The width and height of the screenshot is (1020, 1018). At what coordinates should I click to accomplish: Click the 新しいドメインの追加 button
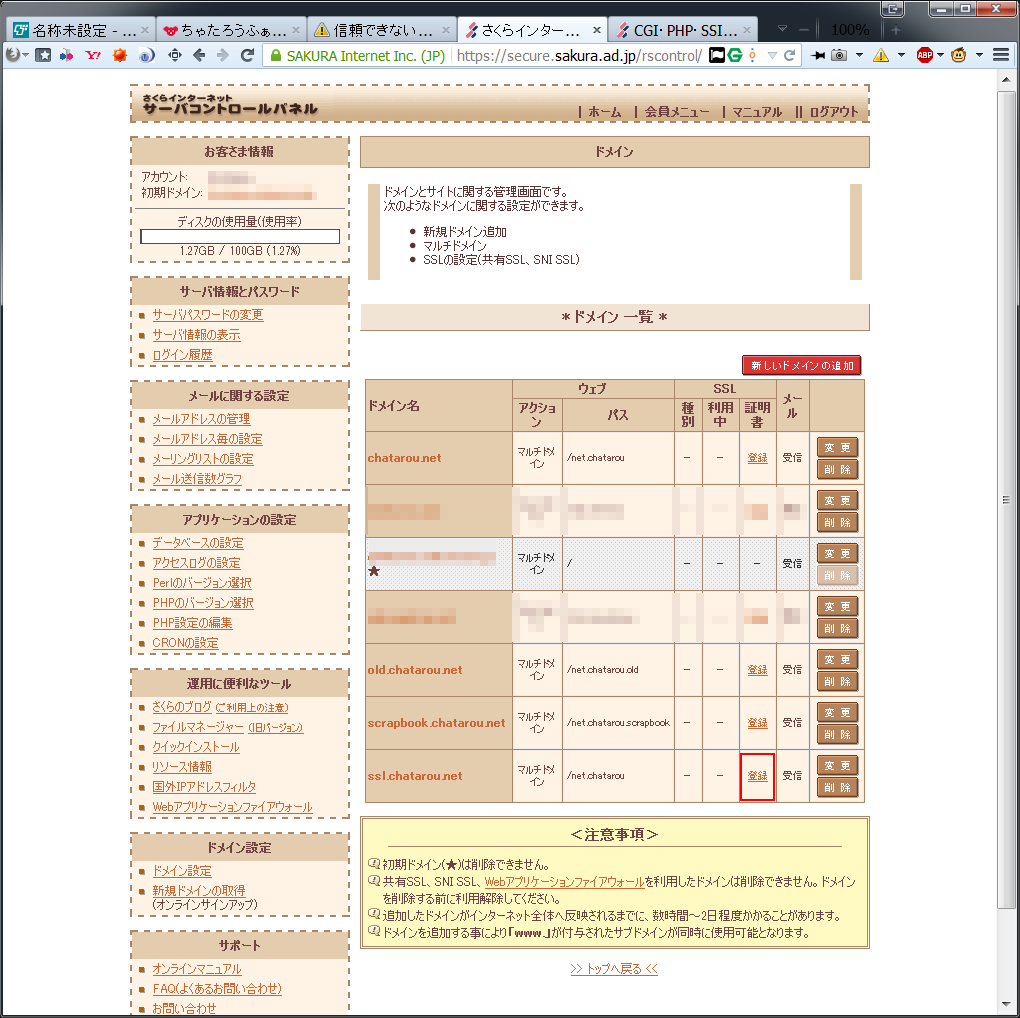(x=801, y=366)
